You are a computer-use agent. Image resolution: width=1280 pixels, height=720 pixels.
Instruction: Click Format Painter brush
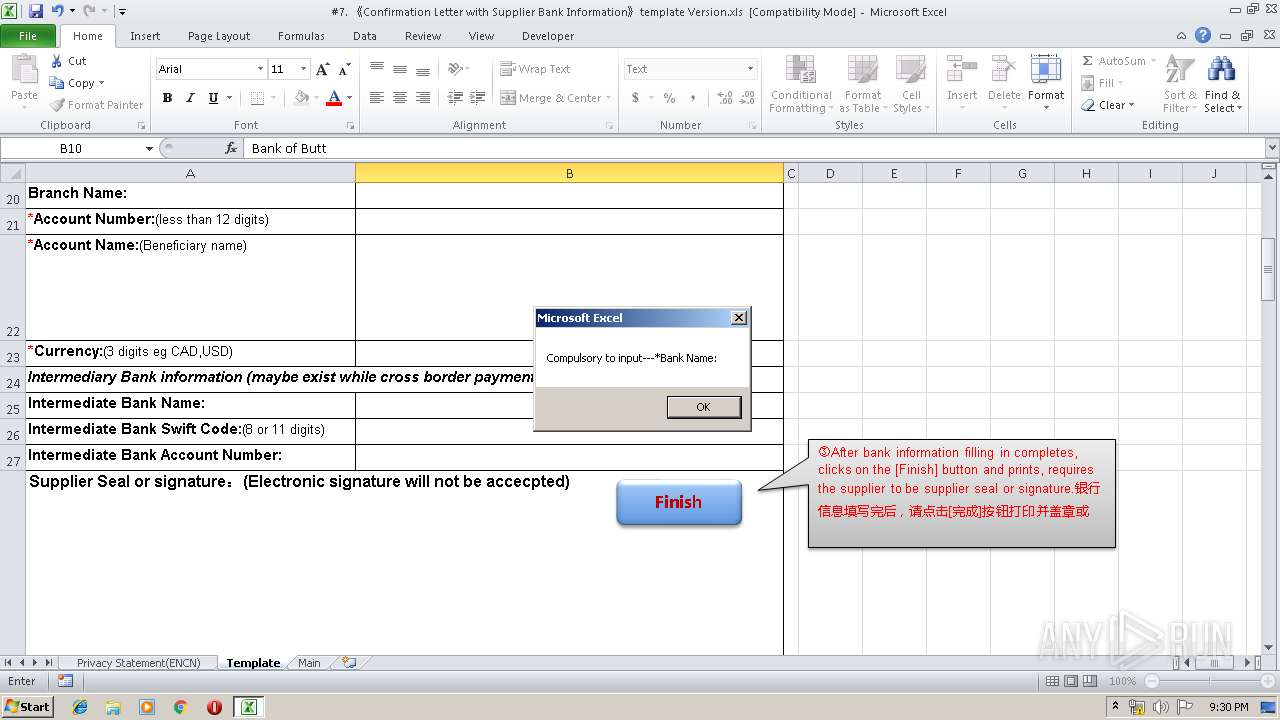[97, 105]
